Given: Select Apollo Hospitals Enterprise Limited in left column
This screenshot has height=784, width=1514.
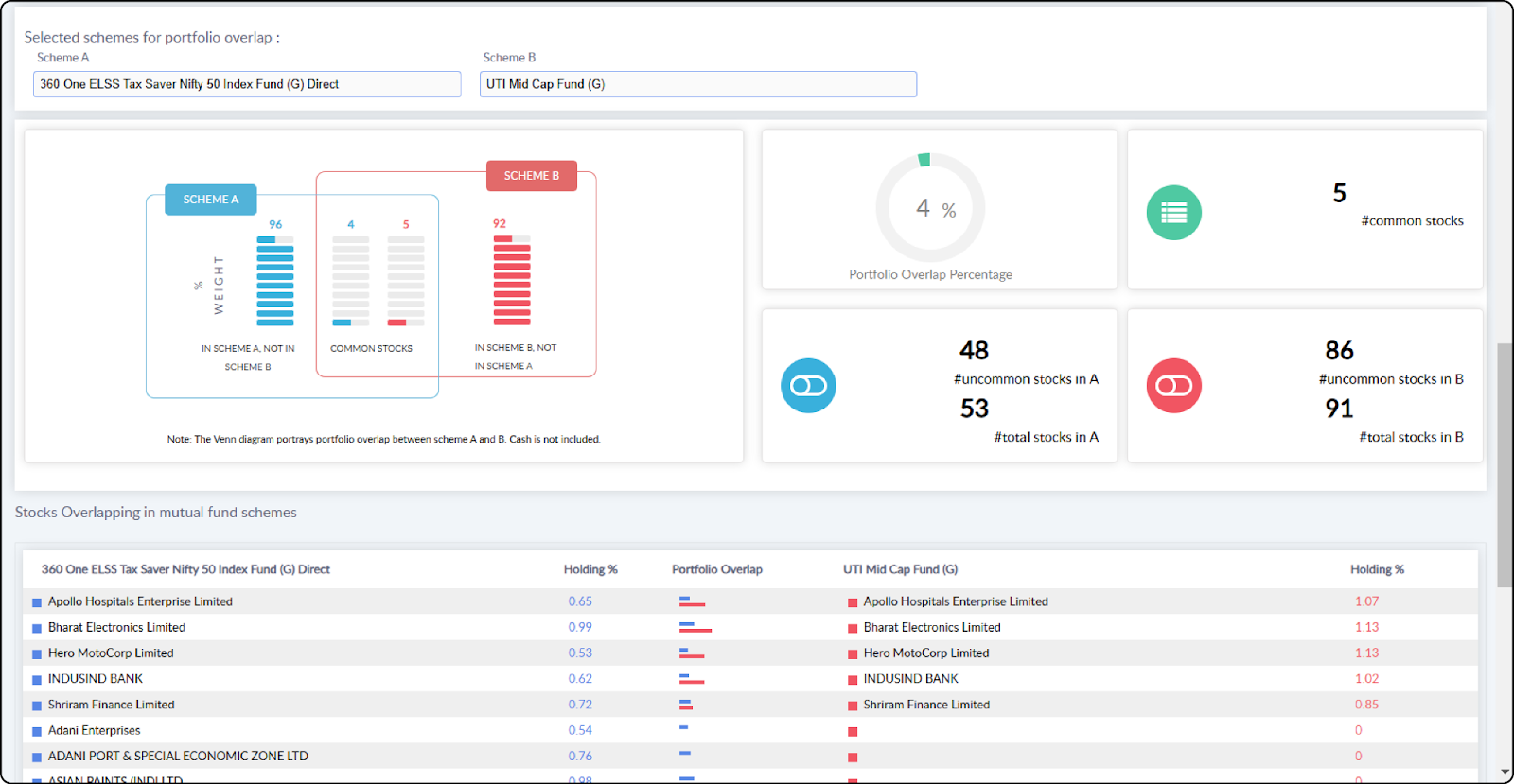Looking at the screenshot, I should coord(140,601).
